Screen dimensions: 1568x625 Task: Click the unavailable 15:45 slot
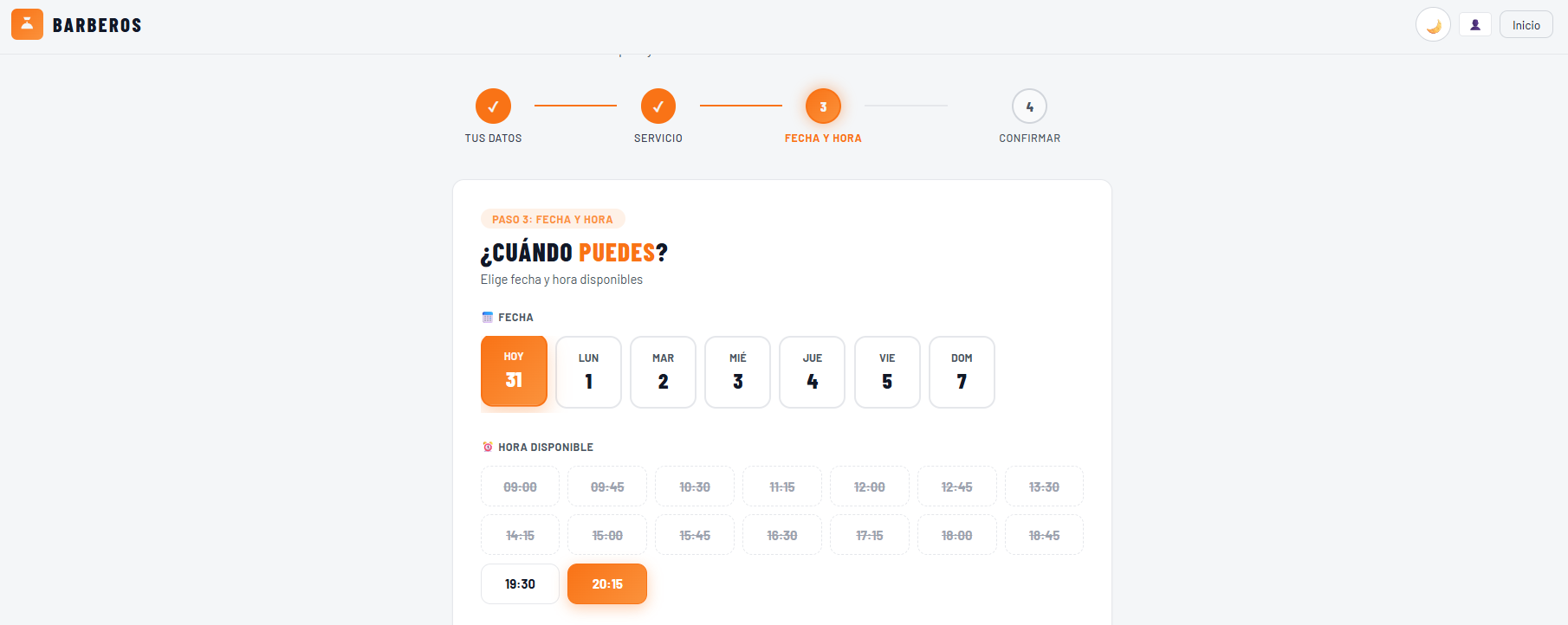point(695,535)
